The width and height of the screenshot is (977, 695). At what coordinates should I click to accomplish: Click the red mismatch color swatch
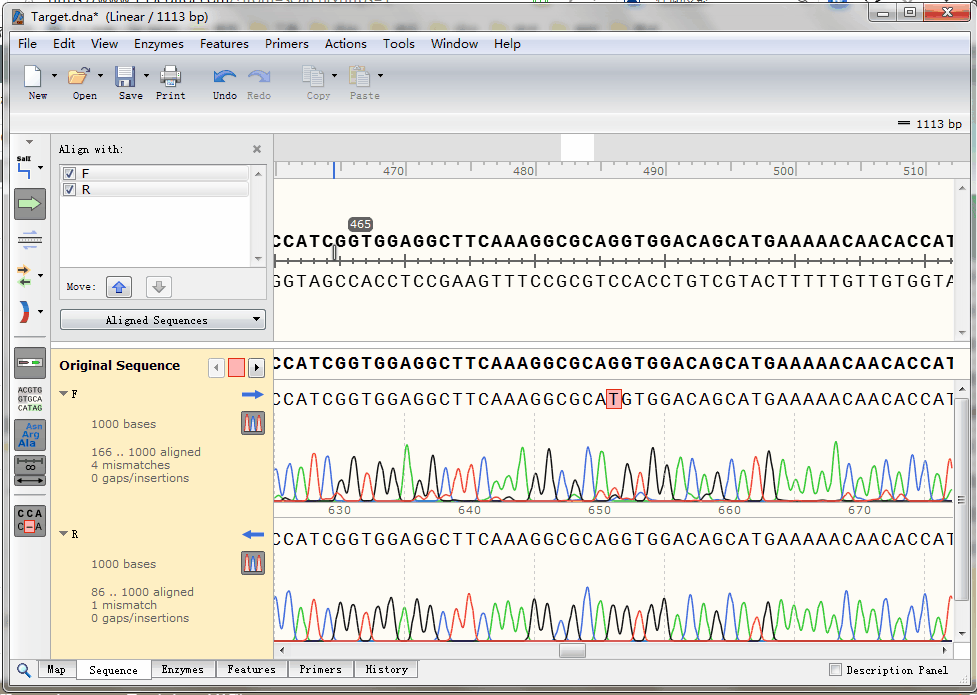[236, 367]
